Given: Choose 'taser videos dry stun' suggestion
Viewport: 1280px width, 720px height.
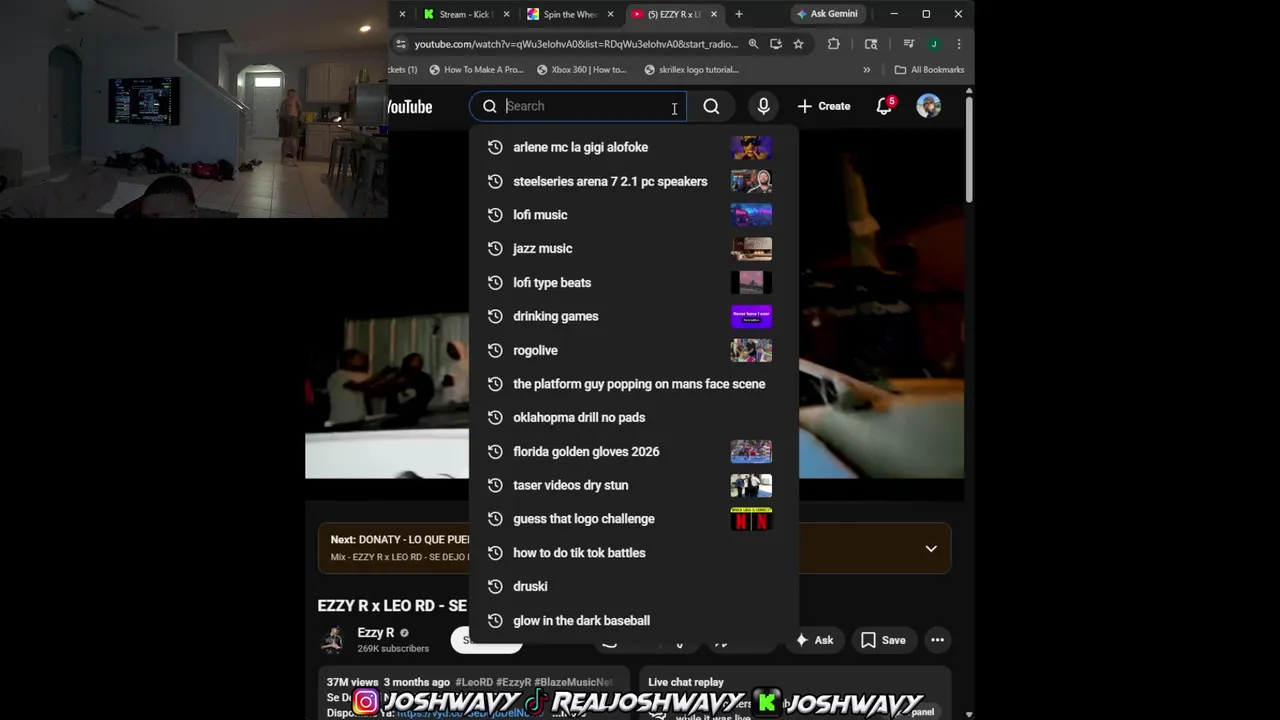Looking at the screenshot, I should pos(633,485).
